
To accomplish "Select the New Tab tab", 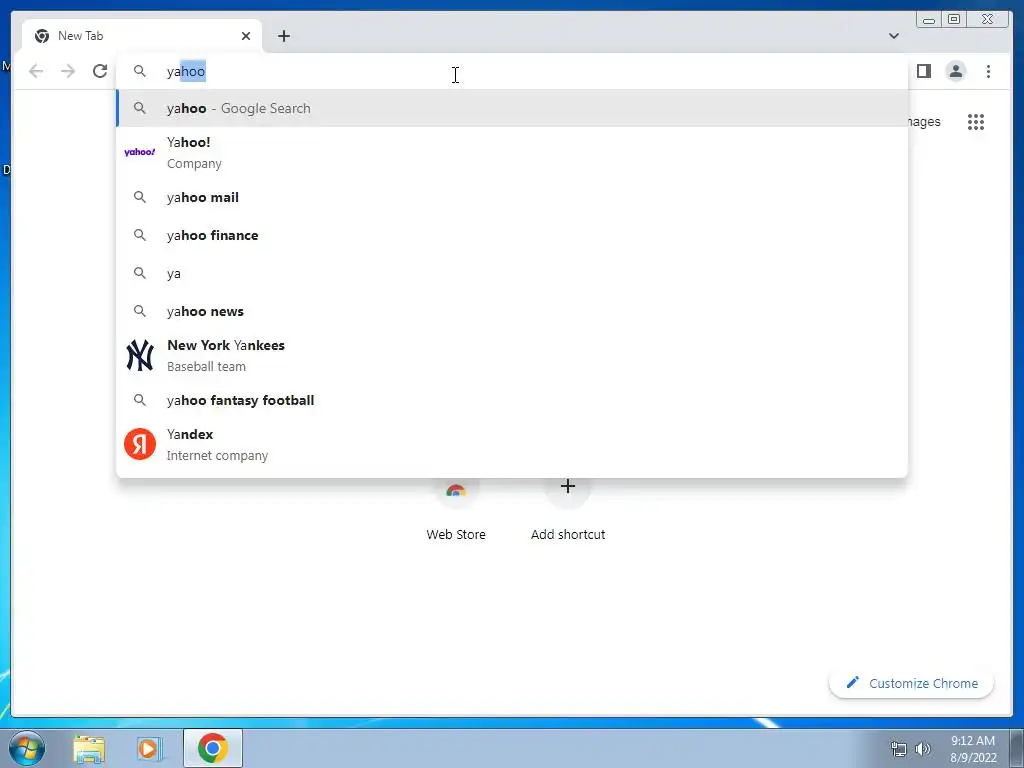I will point(142,36).
